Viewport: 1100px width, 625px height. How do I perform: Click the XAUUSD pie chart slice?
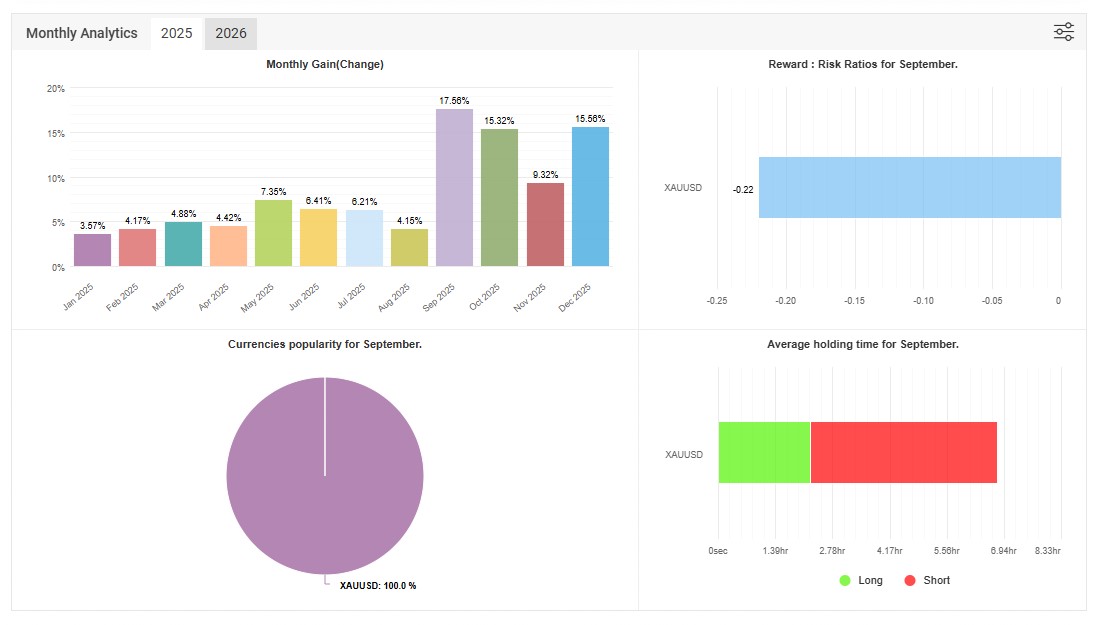[x=324, y=476]
